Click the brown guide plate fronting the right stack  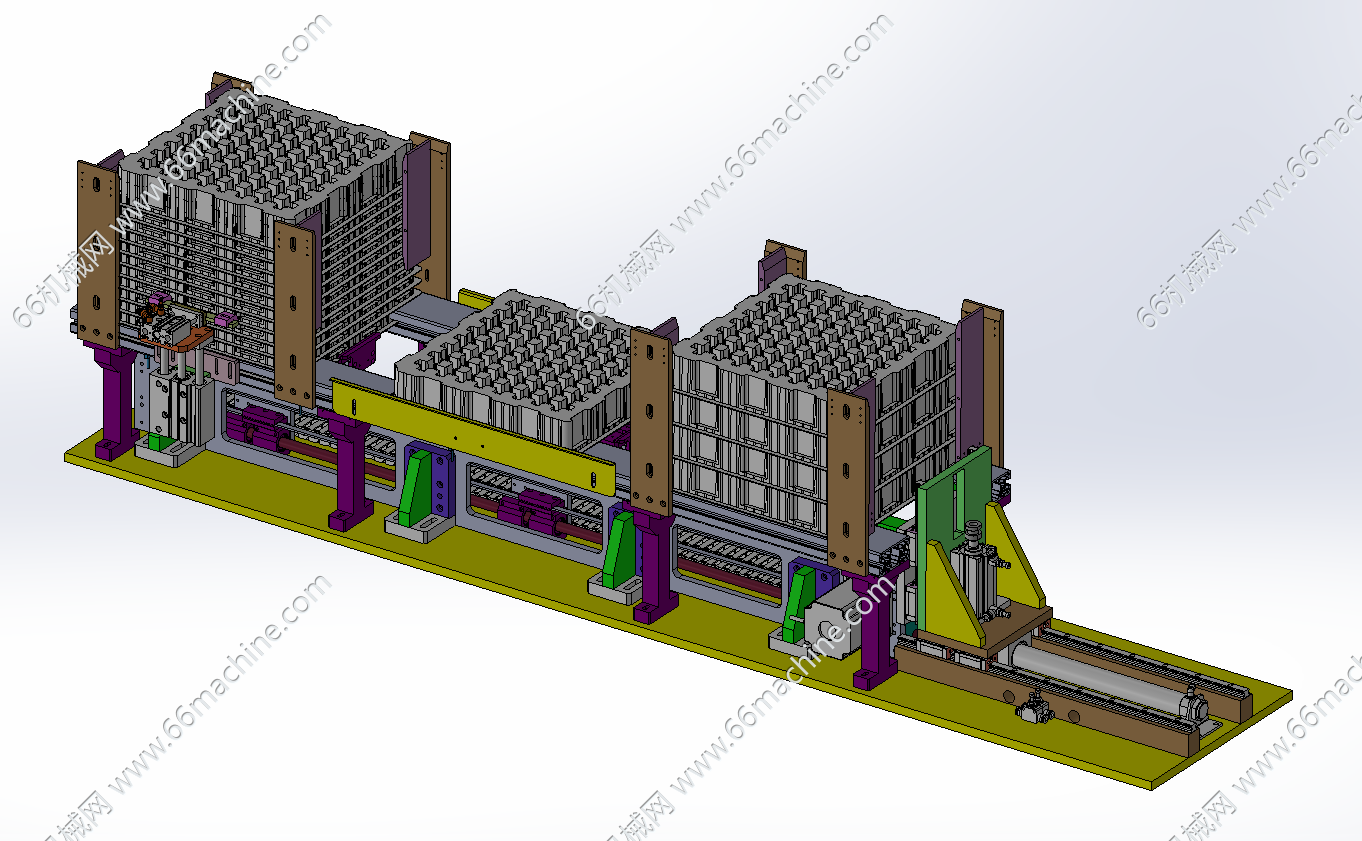pyautogui.click(x=848, y=480)
